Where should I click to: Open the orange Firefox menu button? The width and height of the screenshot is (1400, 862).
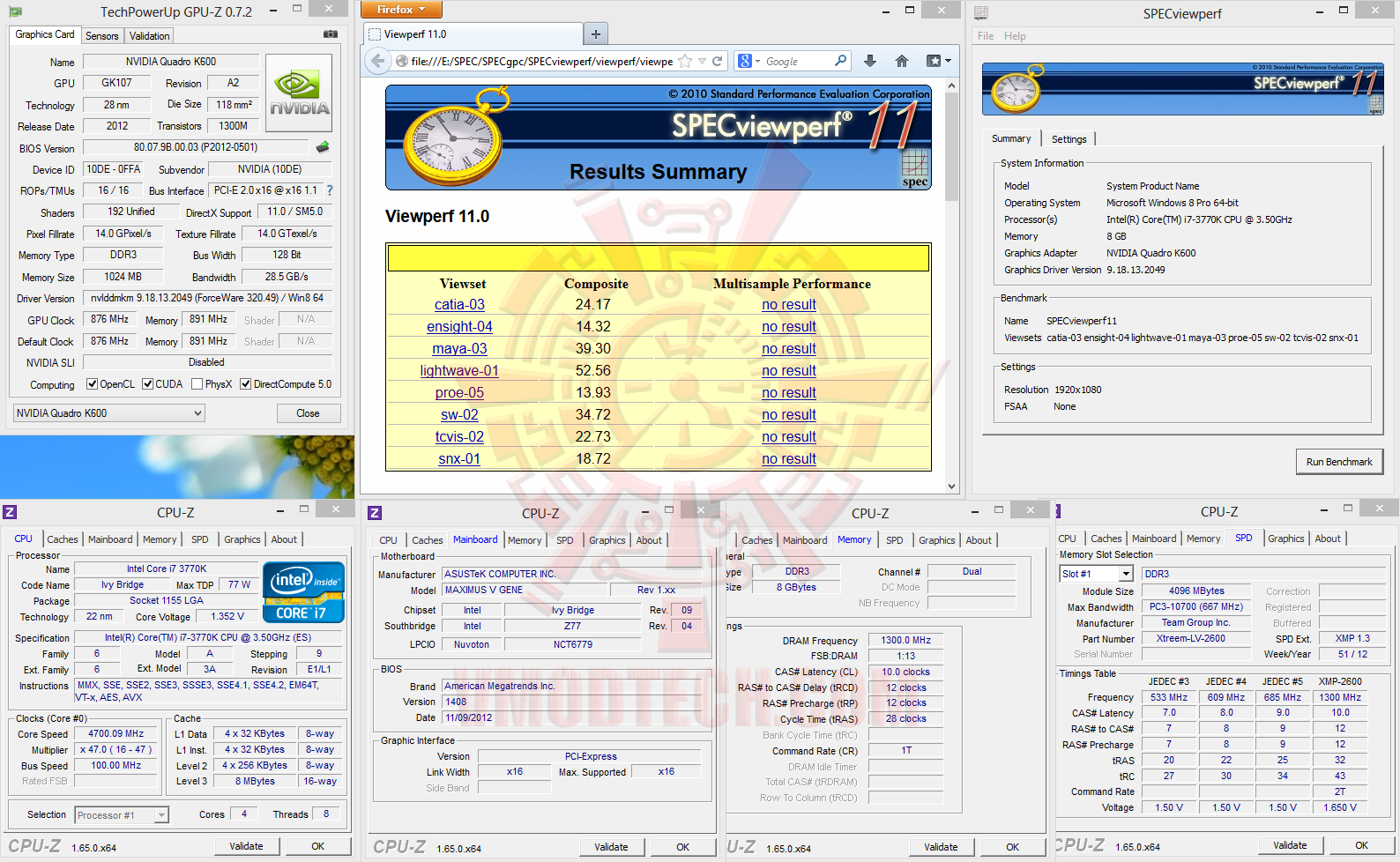click(401, 10)
